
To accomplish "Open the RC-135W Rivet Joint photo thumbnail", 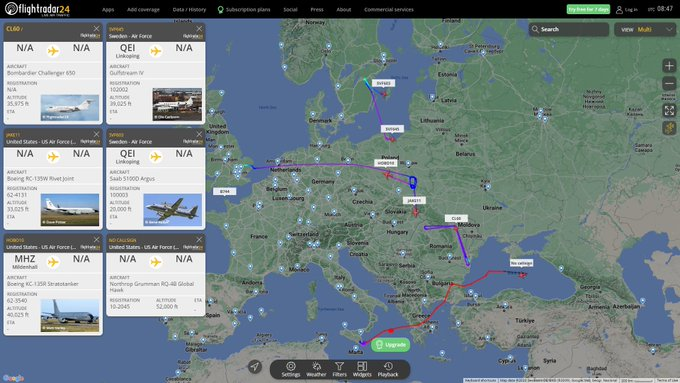I will [x=70, y=210].
